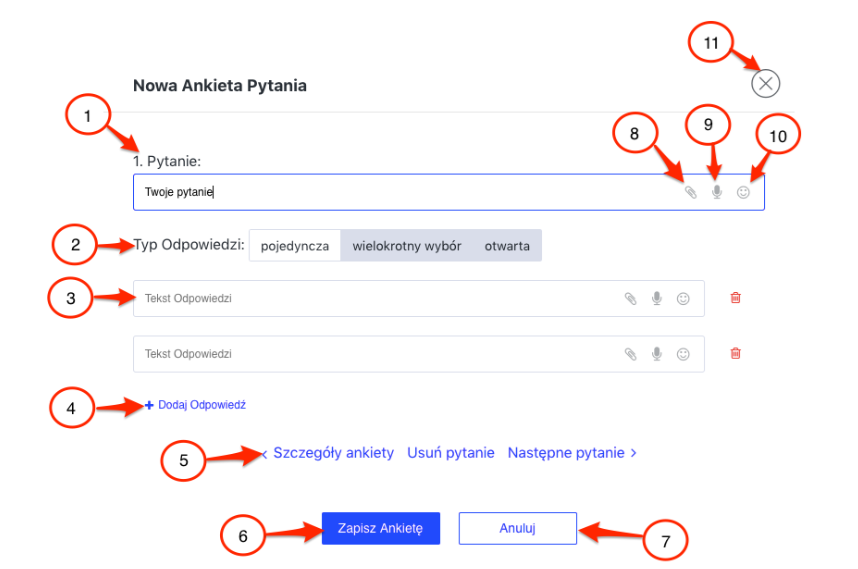Click the paperclip in the second answer field
Screen dimensions: 858x569
pos(630,354)
